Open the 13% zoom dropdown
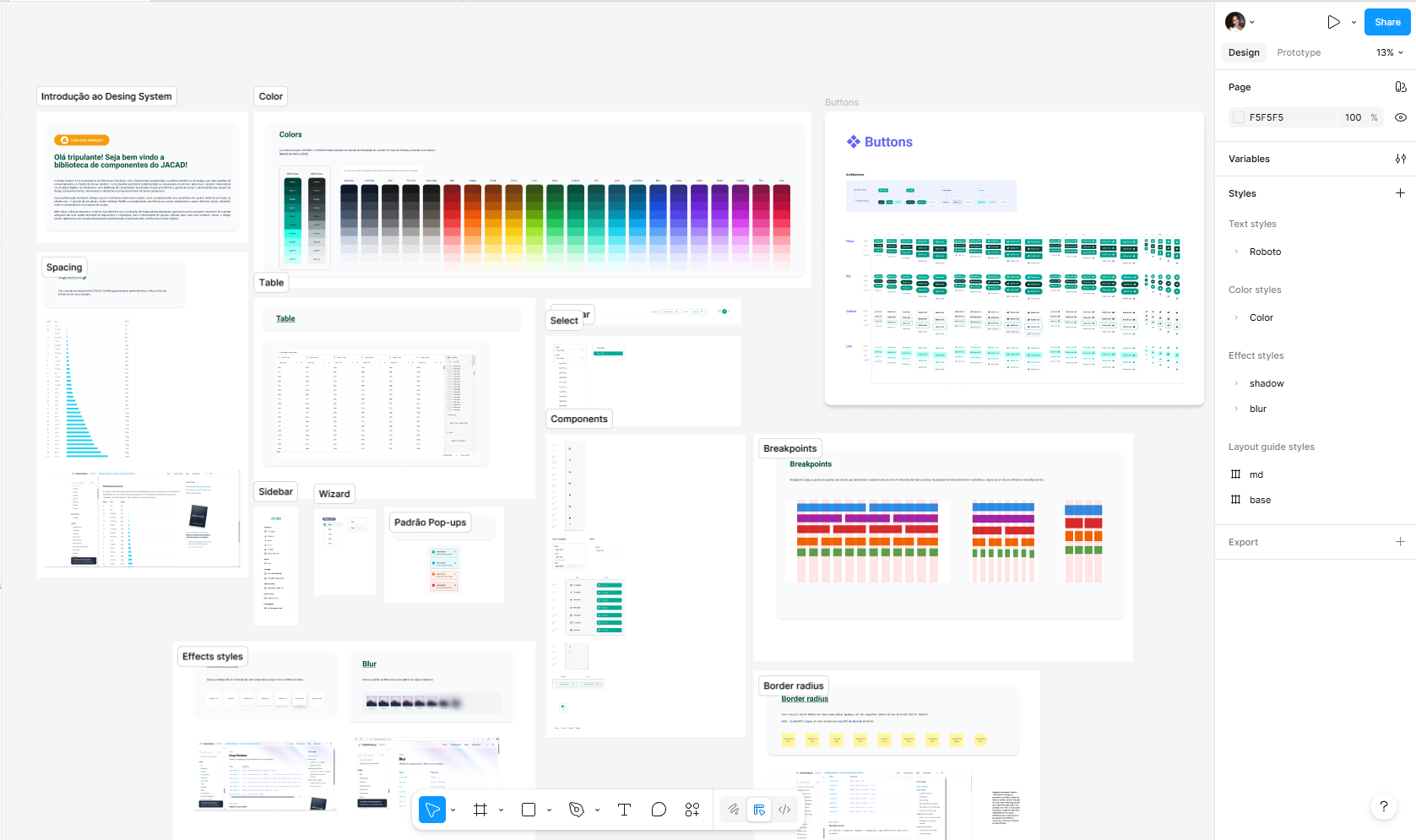This screenshot has height=840, width=1416. 1389,52
